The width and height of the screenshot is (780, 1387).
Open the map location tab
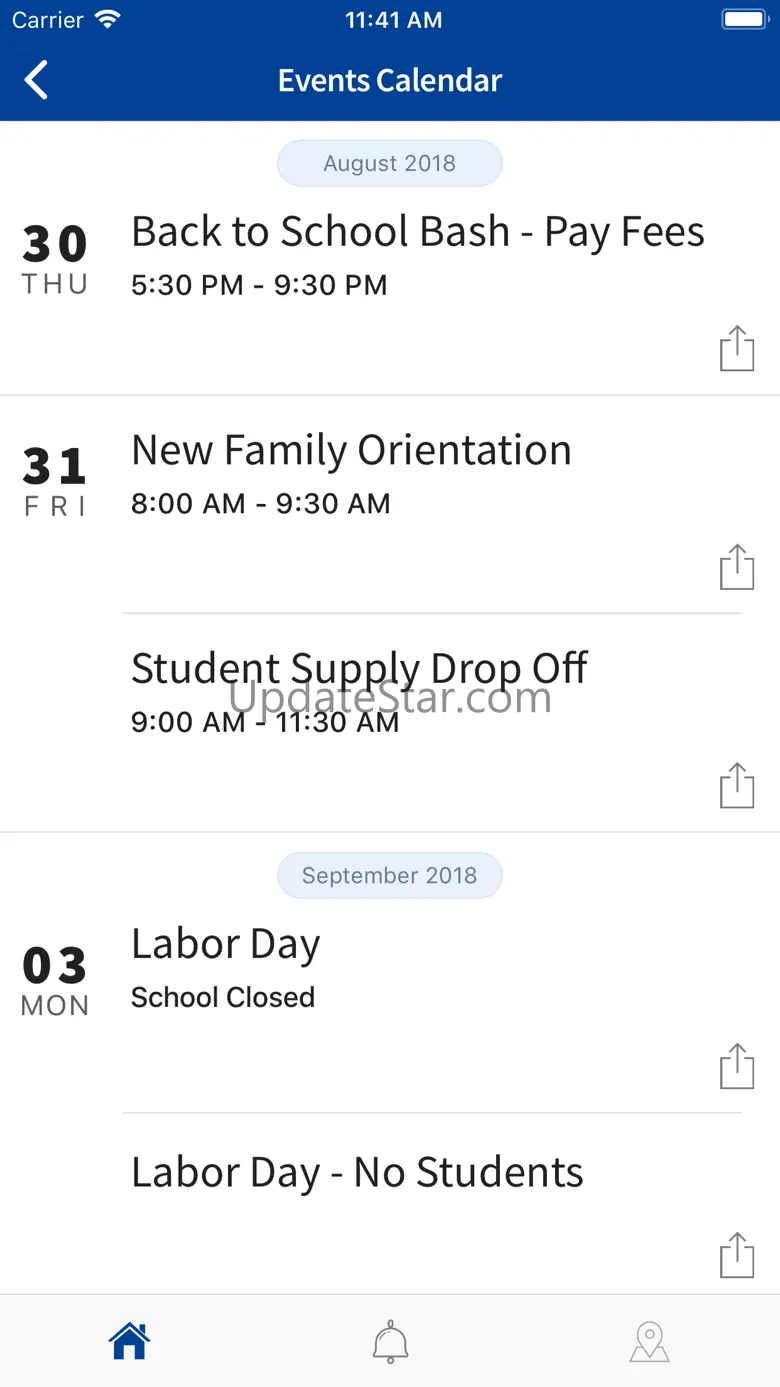650,1341
